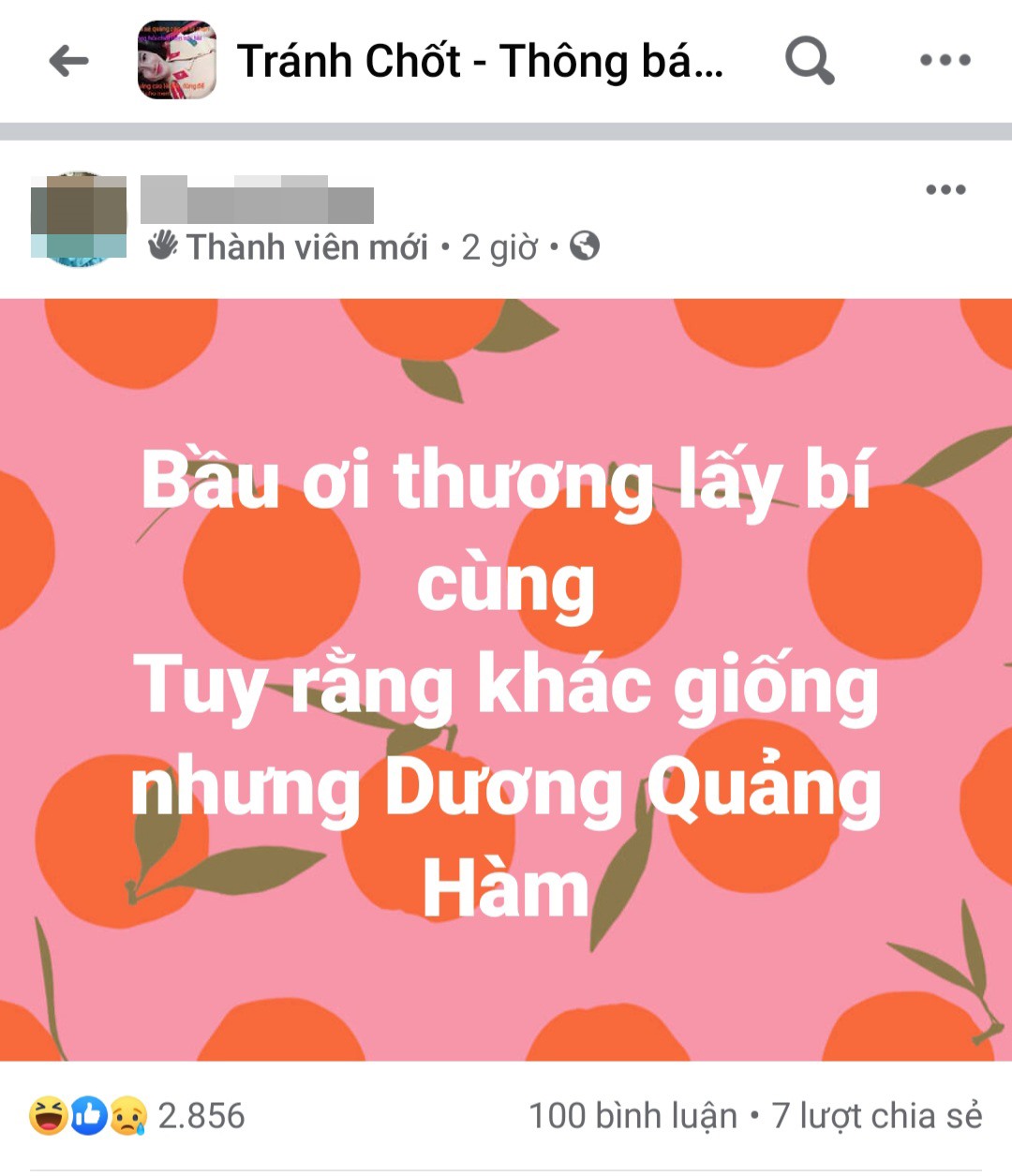Click the Bầu ơi thương lấy bí text

[x=507, y=481]
